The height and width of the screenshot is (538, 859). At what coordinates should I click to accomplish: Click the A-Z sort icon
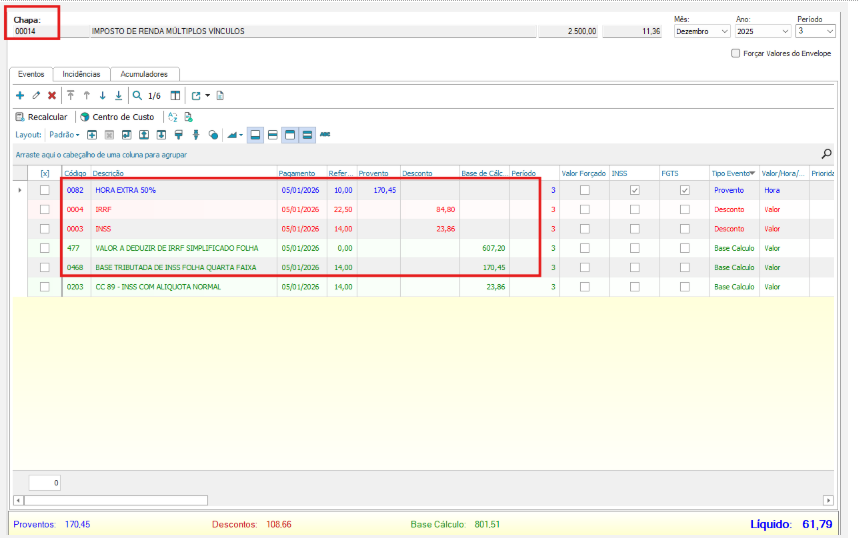173,117
